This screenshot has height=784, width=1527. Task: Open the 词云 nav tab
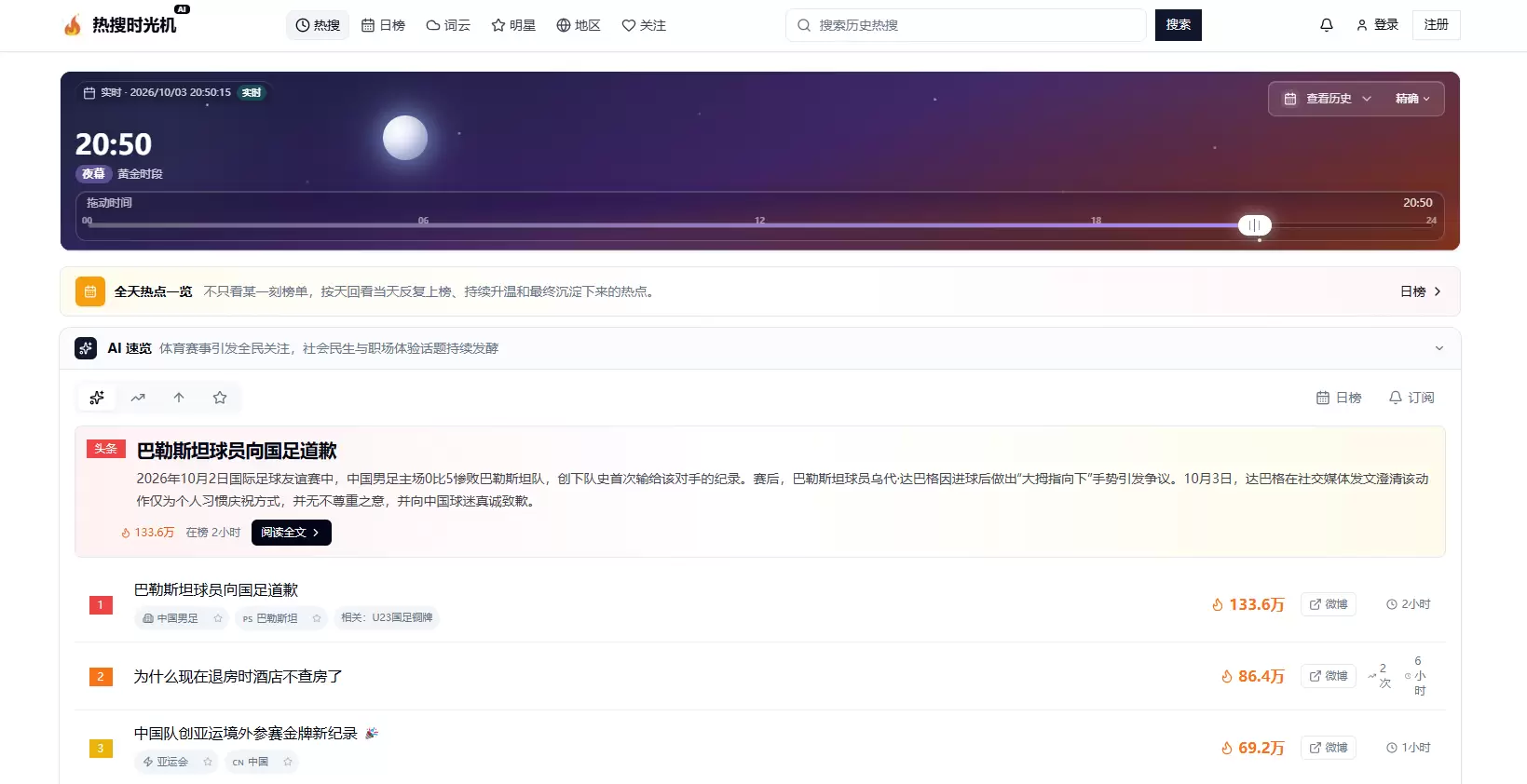(448, 25)
